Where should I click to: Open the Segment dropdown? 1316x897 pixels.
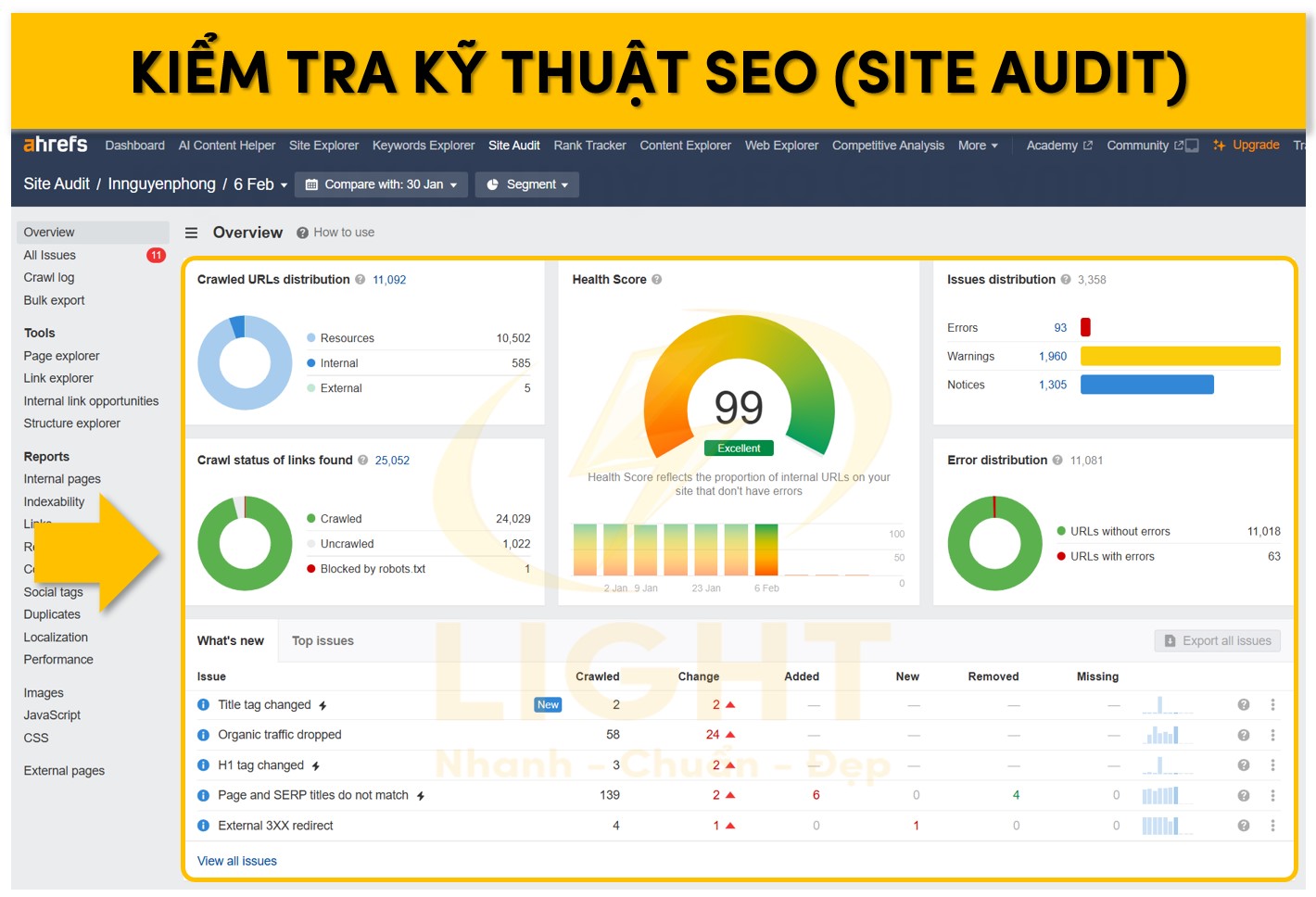coord(527,184)
